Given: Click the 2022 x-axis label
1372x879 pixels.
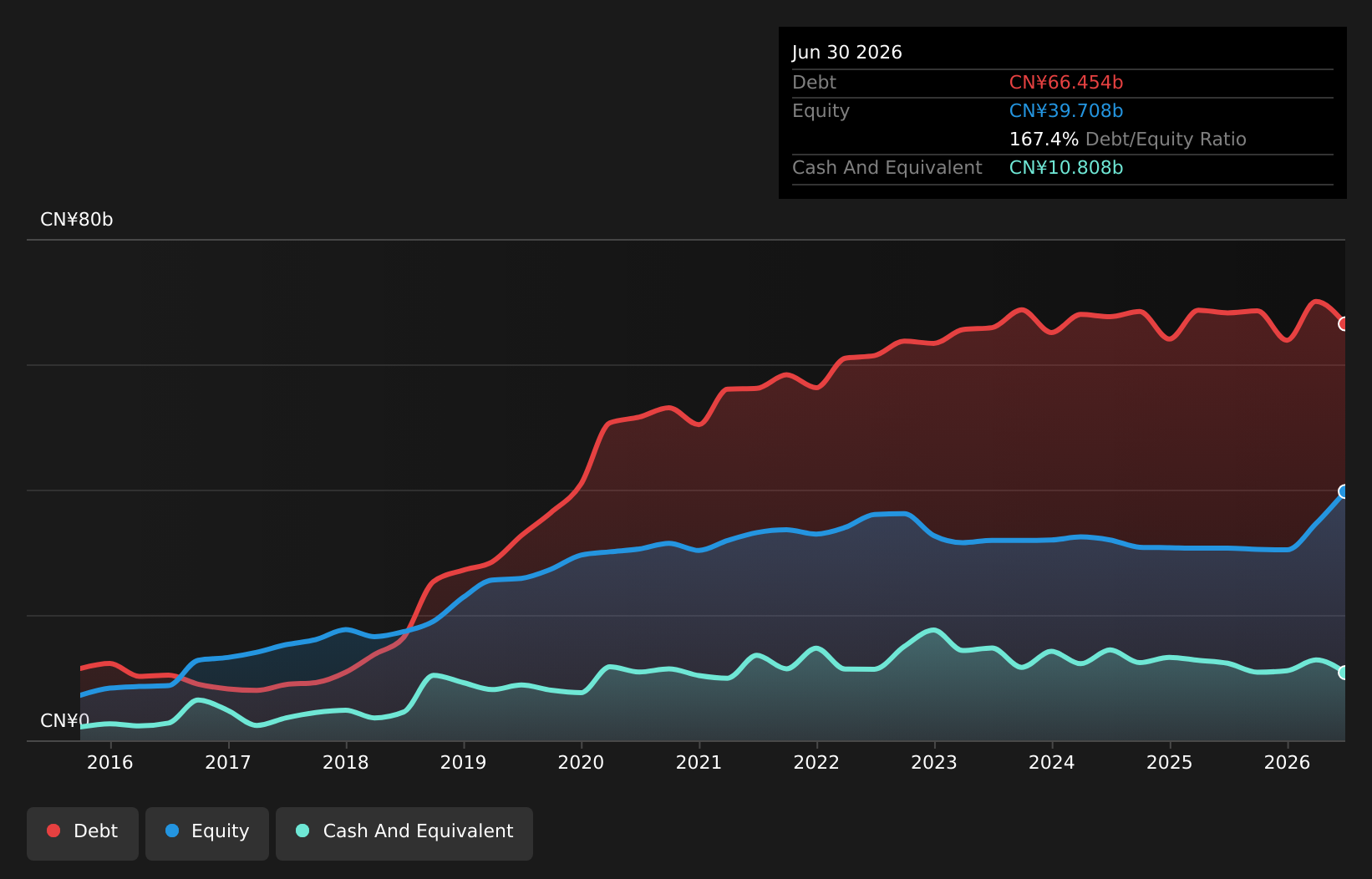Looking at the screenshot, I should point(816,762).
